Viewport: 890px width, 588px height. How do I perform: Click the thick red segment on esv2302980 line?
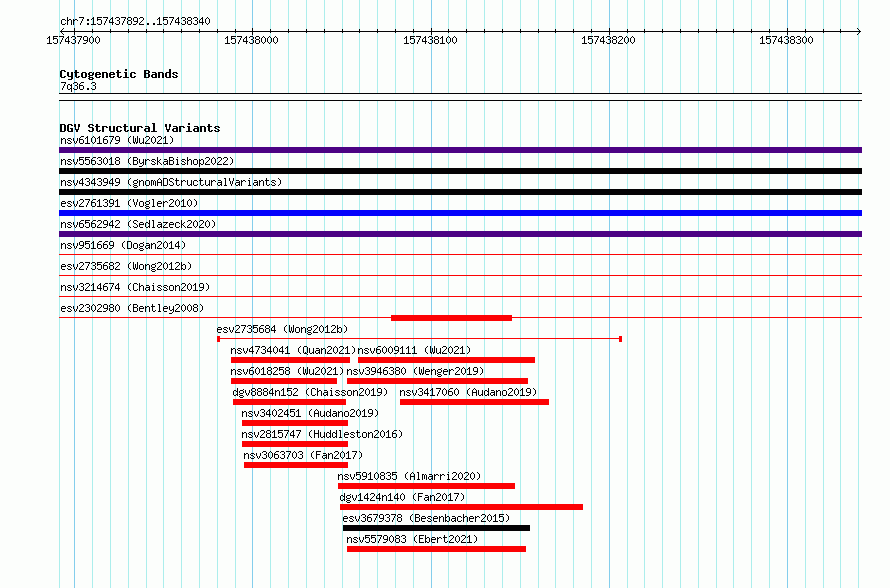(x=451, y=318)
